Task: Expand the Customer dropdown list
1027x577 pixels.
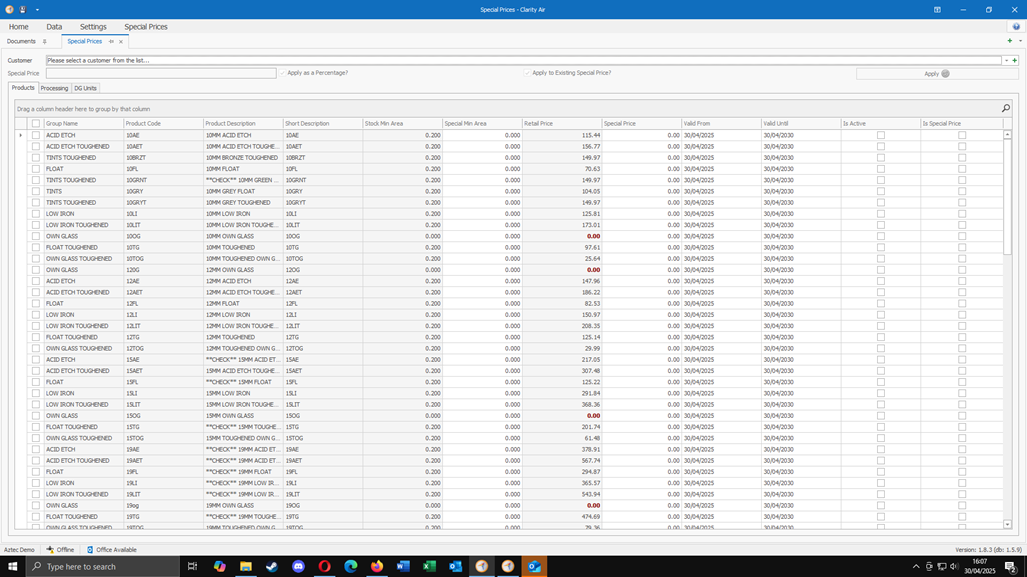Action: 1007,60
